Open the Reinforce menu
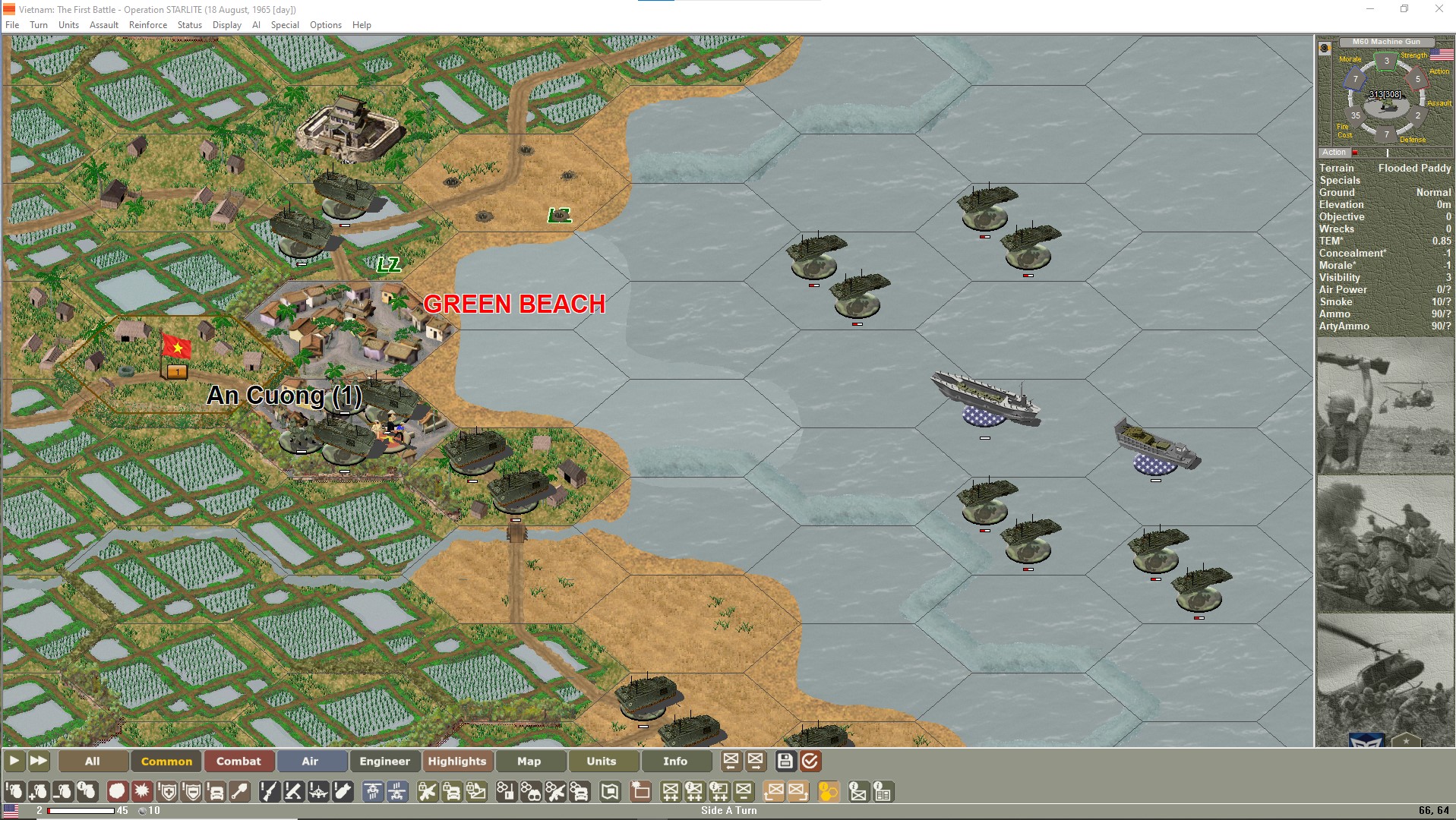This screenshot has width=1456, height=820. tap(148, 24)
